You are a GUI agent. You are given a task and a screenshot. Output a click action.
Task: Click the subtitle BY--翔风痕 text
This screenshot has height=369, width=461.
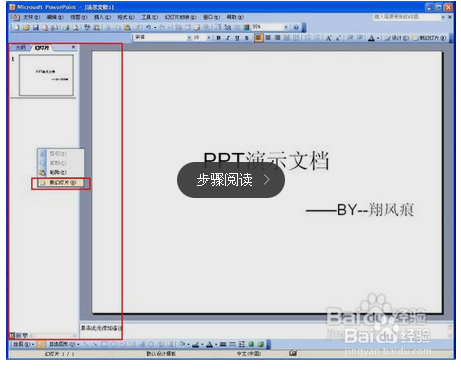tap(360, 210)
